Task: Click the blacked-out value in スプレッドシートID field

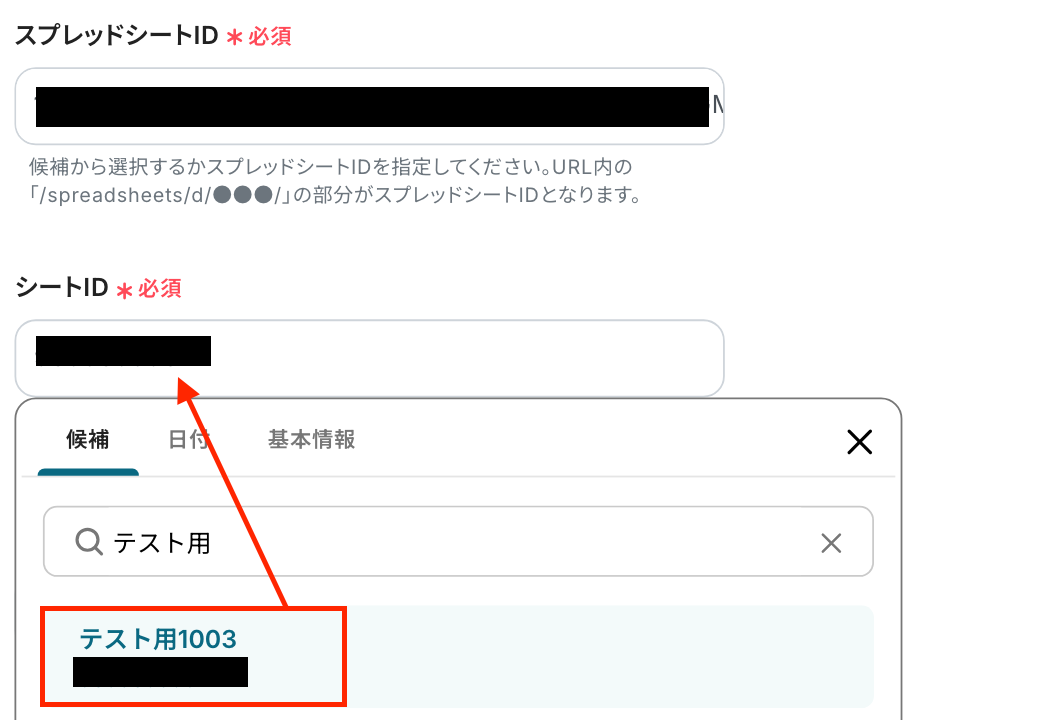Action: 372,106
